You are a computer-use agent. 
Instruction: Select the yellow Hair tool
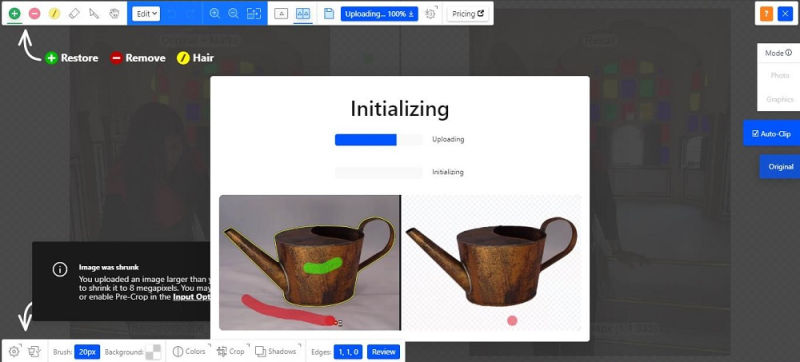pyautogui.click(x=55, y=14)
